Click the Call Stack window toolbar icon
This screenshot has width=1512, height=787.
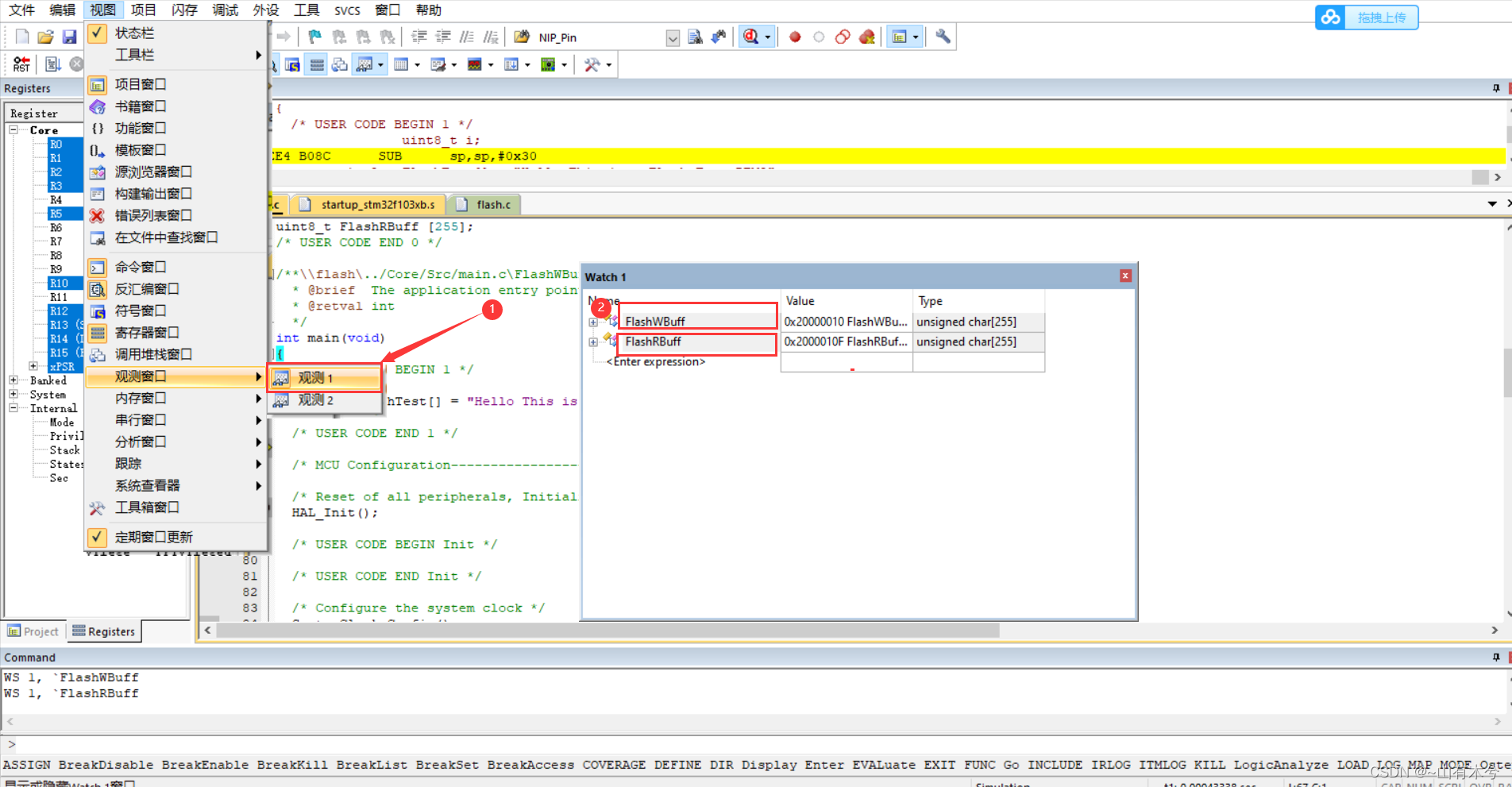340,64
